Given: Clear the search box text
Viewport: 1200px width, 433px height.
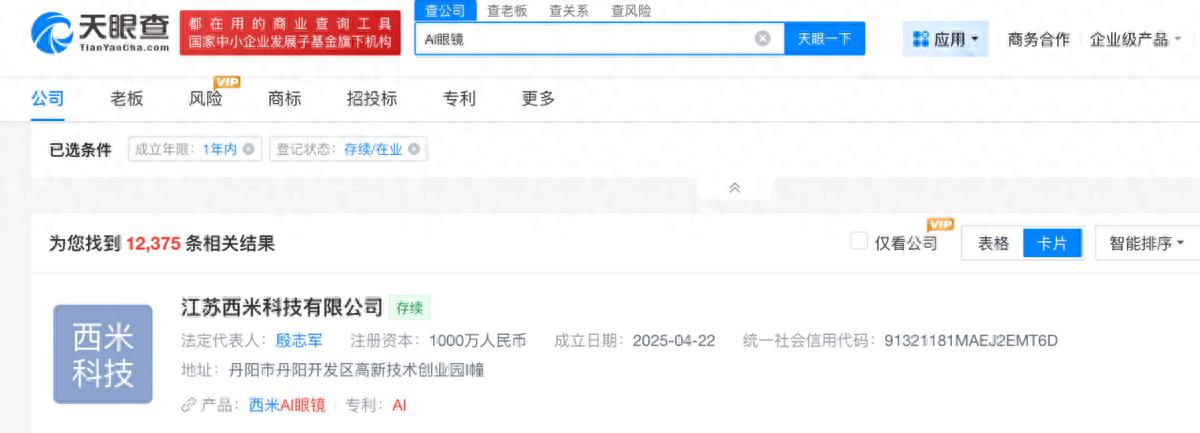Looking at the screenshot, I should (x=762, y=39).
